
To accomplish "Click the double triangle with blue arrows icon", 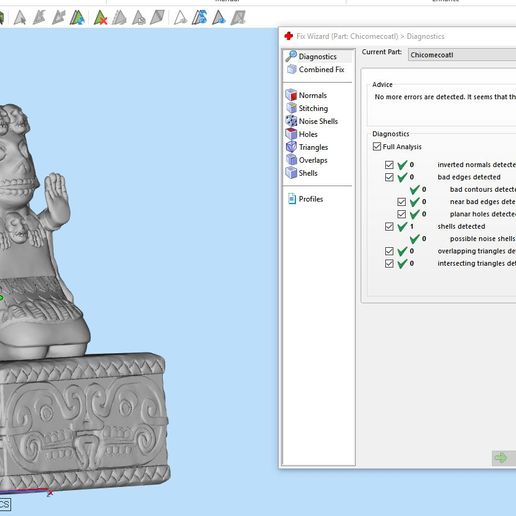I will click(x=200, y=17).
